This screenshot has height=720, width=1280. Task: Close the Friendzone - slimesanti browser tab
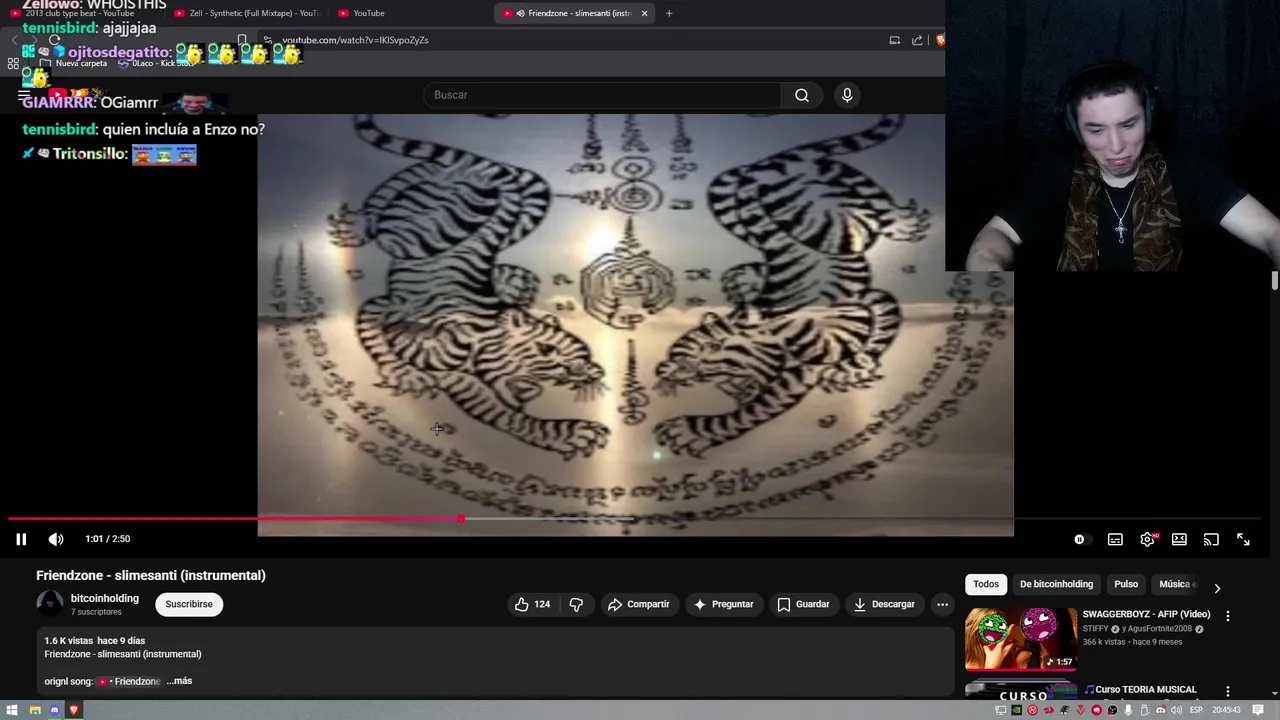(x=644, y=13)
